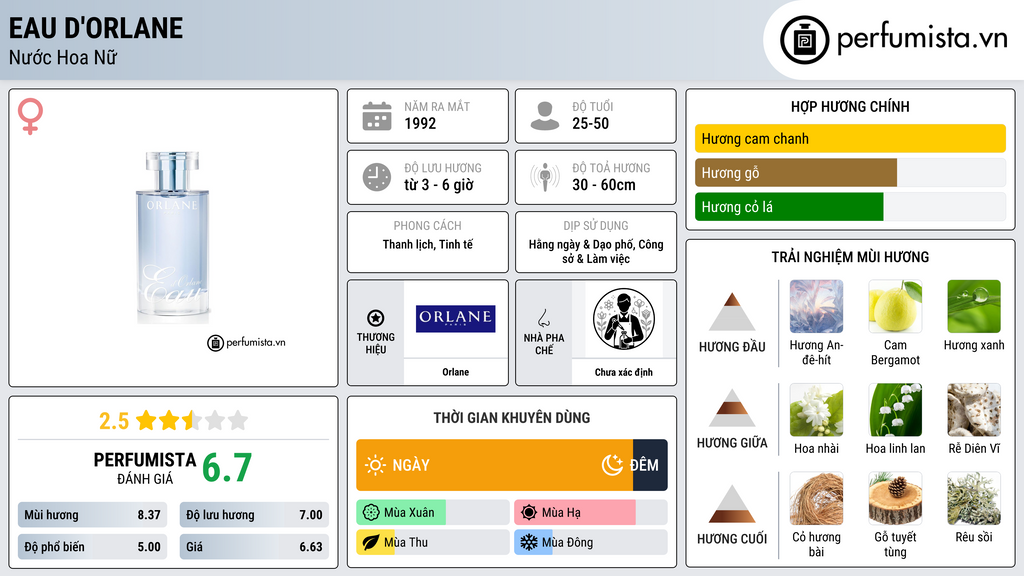The image size is (1024, 576).
Task: Click the 2.5 star rating number
Action: coord(114,421)
